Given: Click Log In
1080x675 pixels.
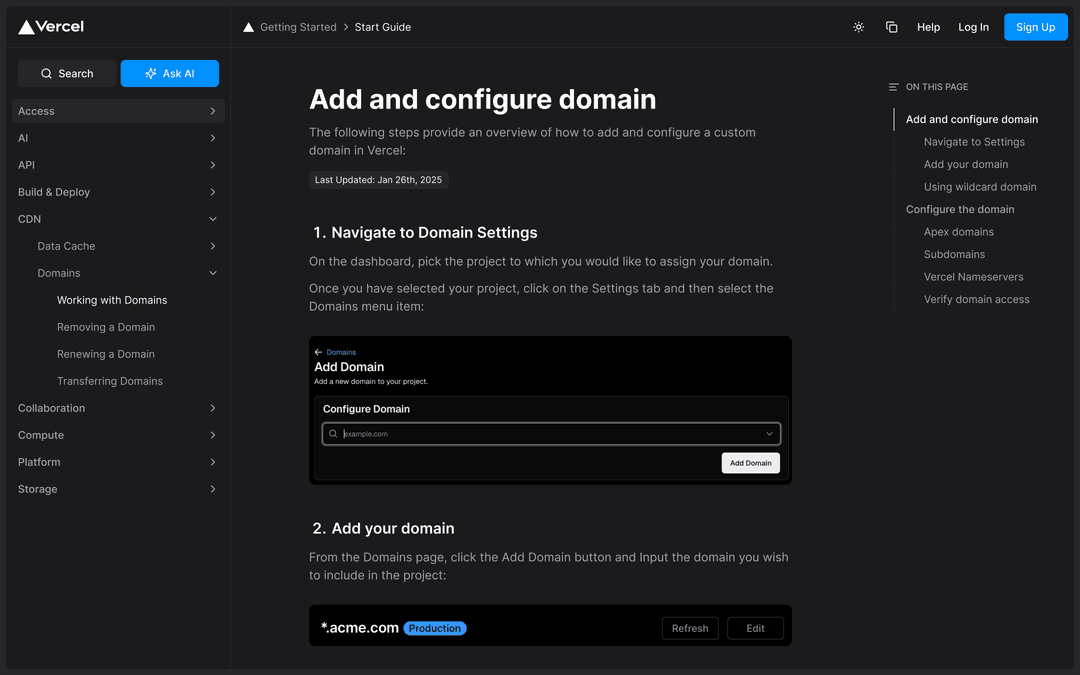Looking at the screenshot, I should [x=973, y=27].
